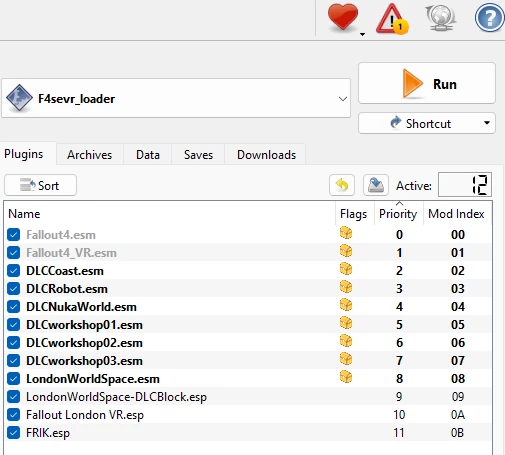This screenshot has height=455, width=505.
Task: Open the warning notifications triangle icon
Action: click(x=392, y=19)
